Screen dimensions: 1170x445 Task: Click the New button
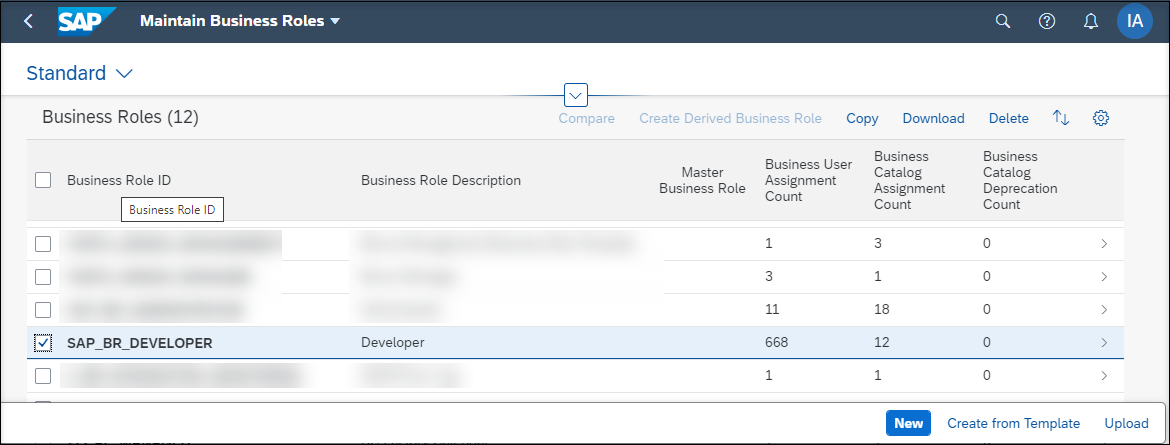coord(908,423)
